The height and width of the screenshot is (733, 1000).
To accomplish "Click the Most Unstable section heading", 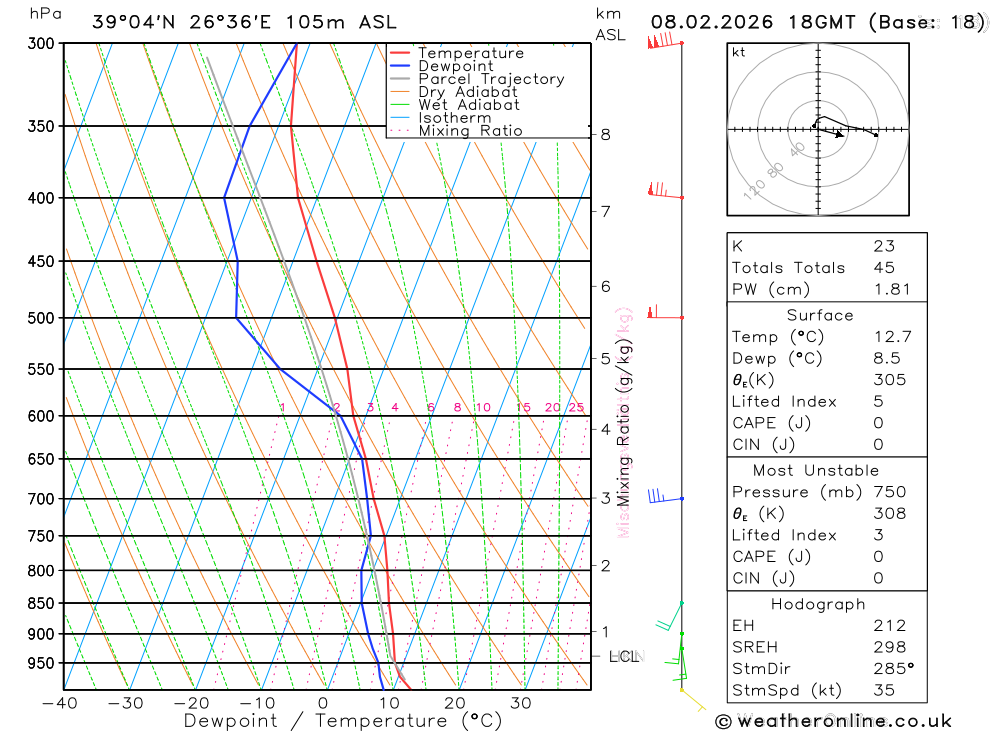I will 816,471.
